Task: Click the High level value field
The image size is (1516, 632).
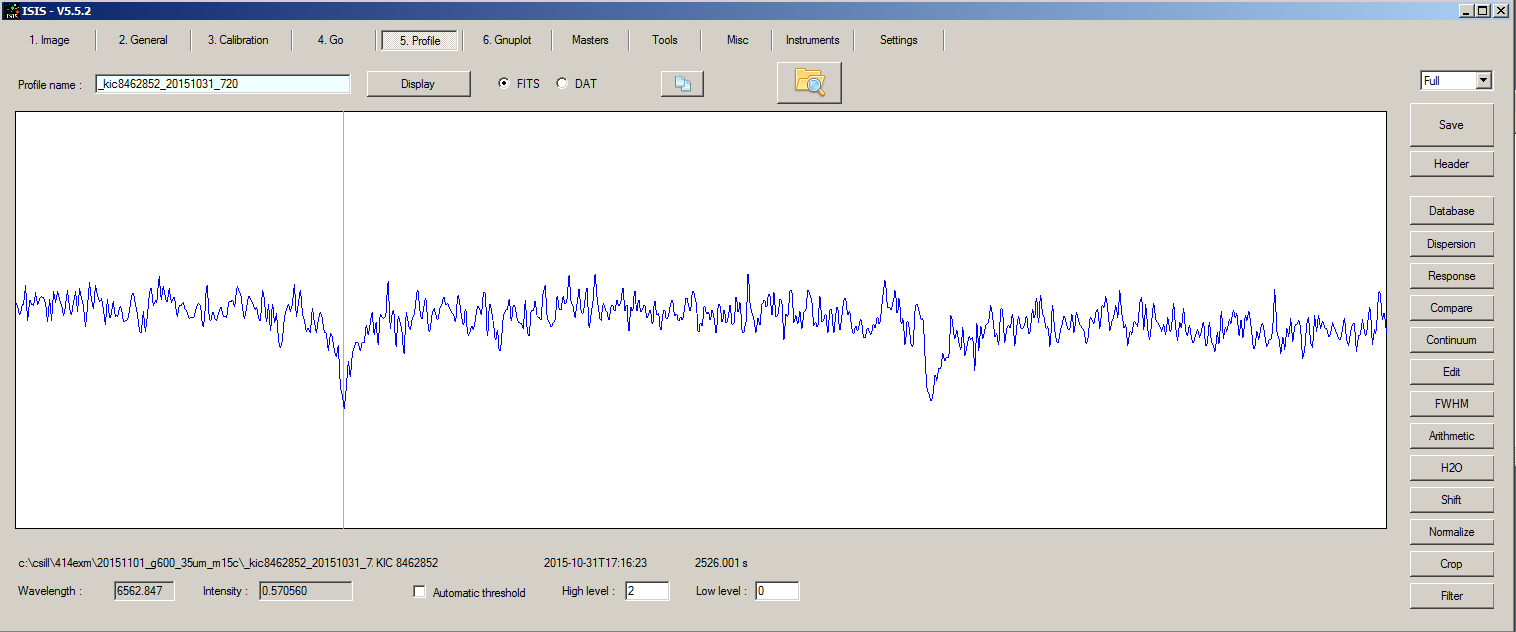Action: 646,591
